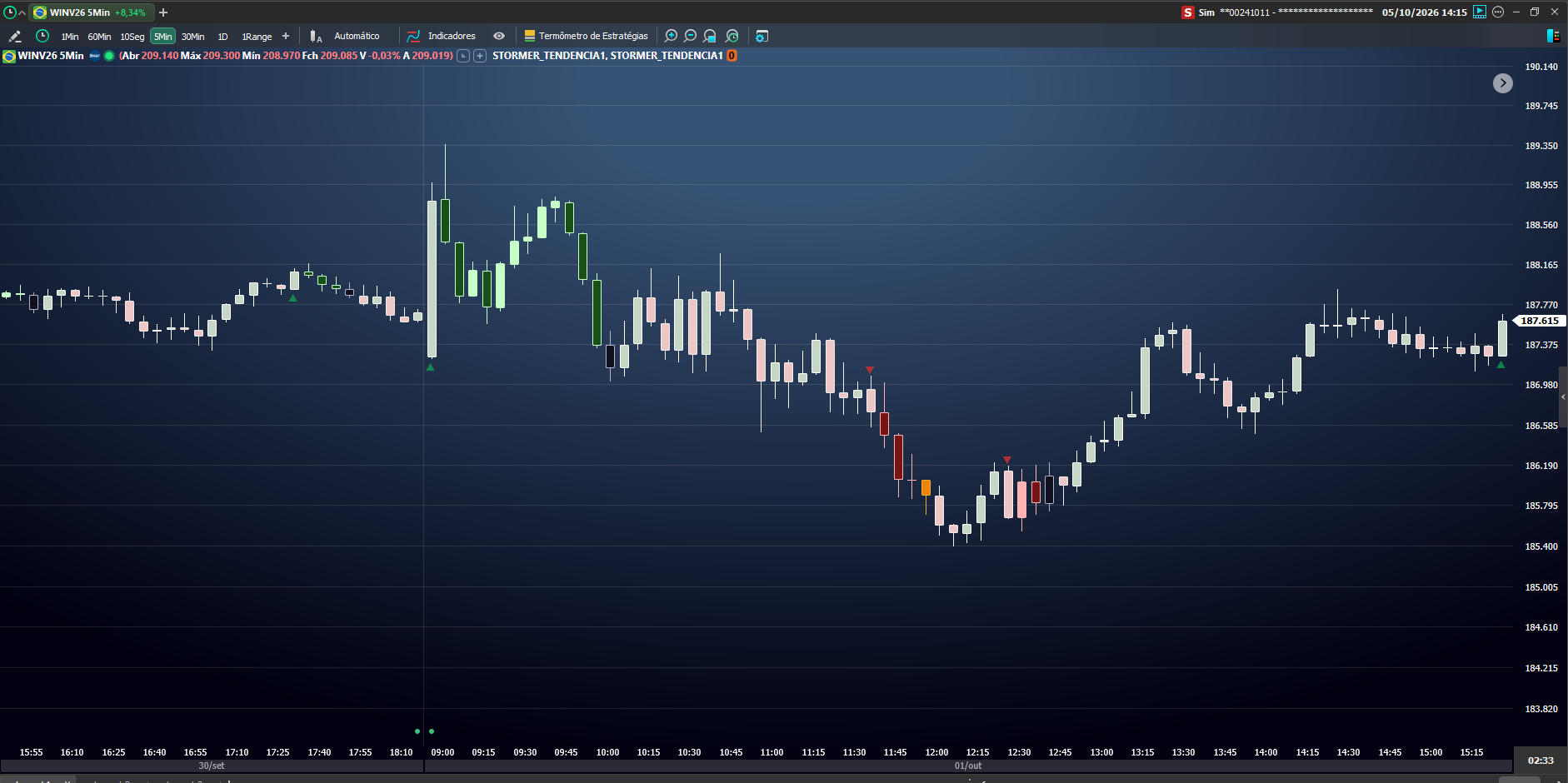
Task: Select the 60Min timeframe
Action: coord(99,37)
